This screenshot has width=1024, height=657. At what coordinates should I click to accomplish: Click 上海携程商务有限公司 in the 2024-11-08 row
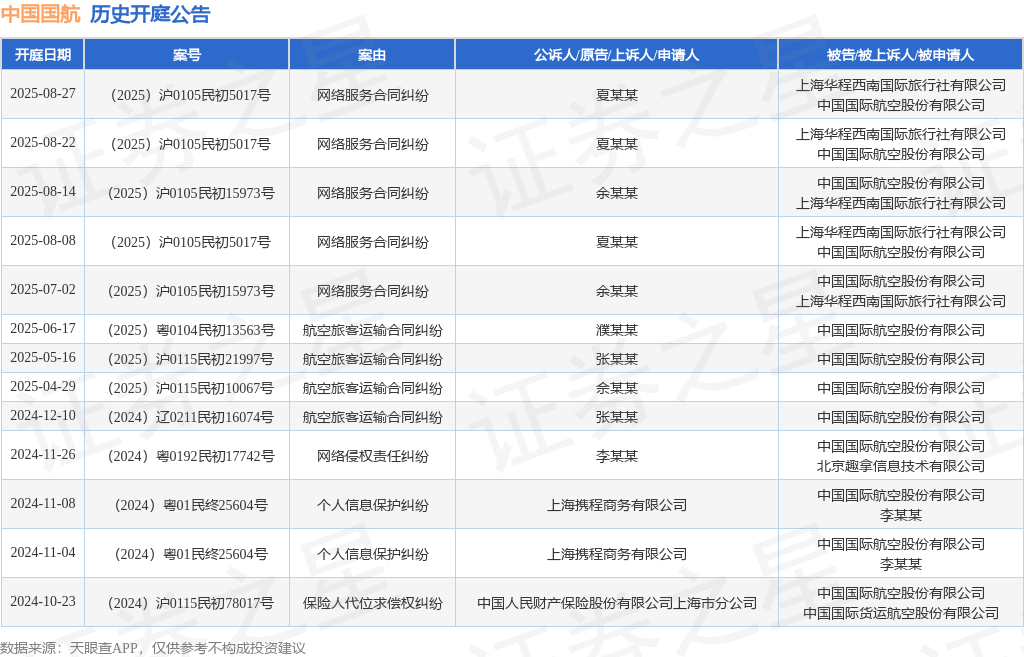(x=616, y=505)
